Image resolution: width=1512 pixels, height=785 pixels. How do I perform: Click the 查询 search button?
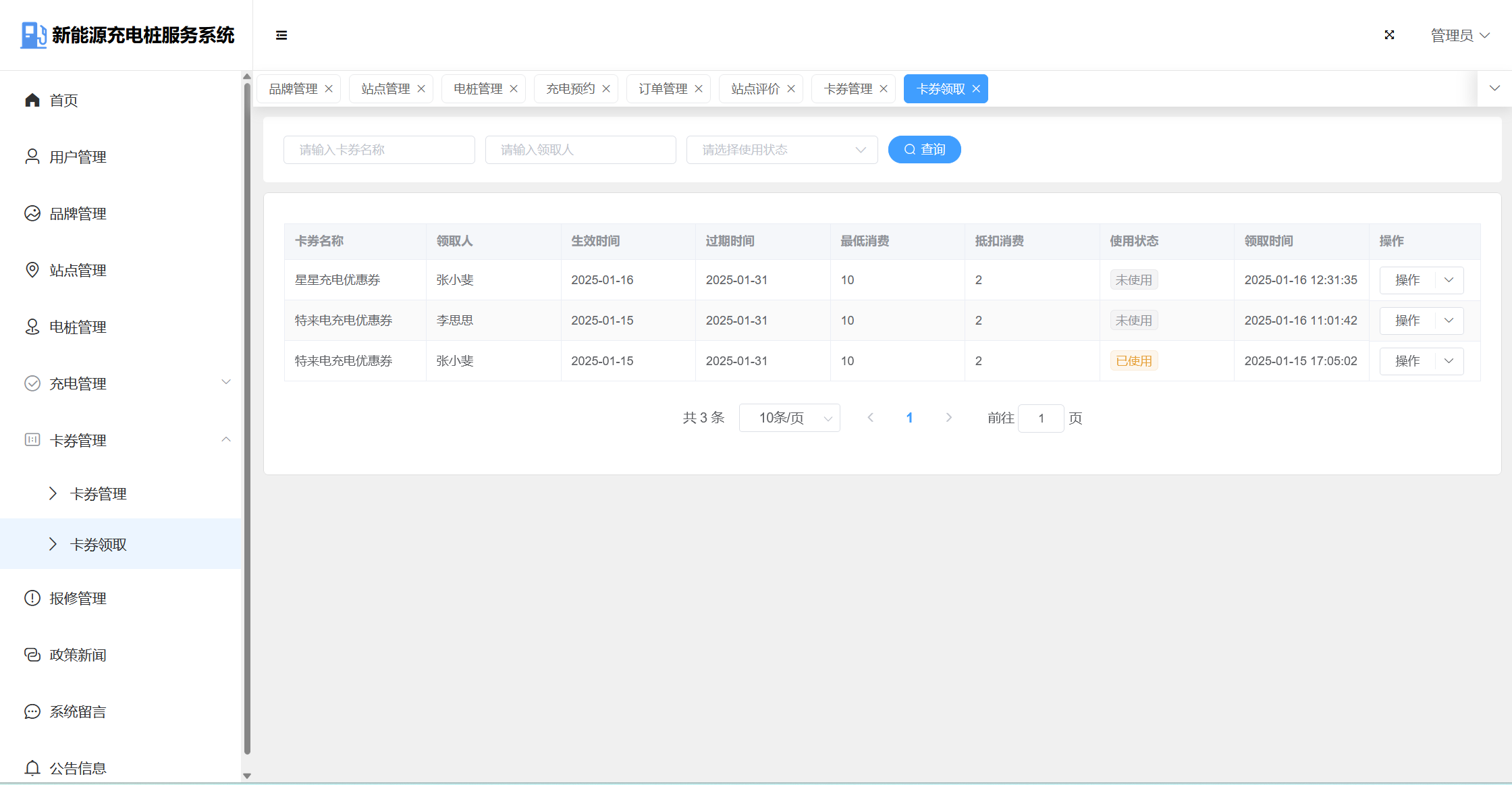pyautogui.click(x=924, y=150)
